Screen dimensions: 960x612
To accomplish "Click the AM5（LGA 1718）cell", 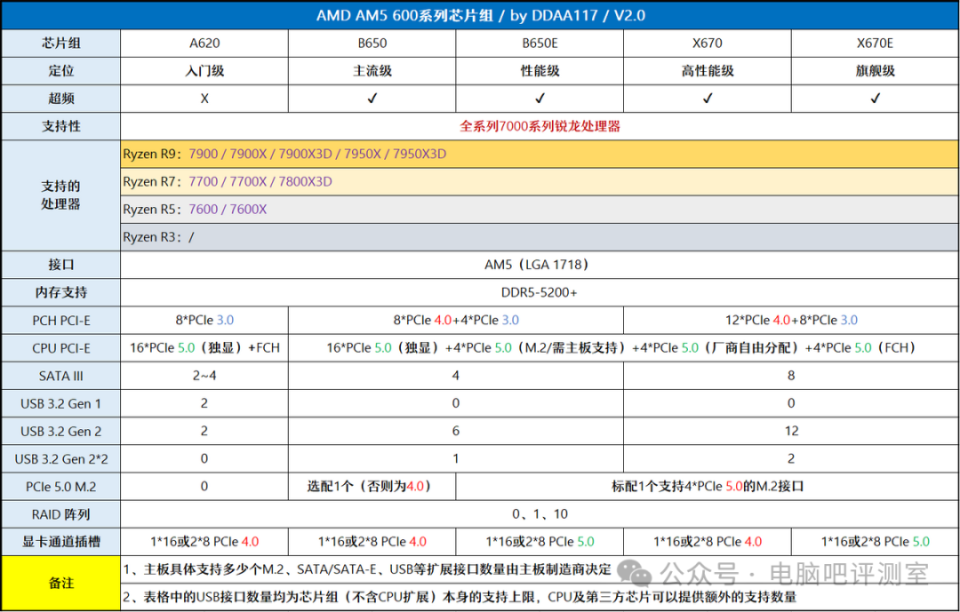I will [x=539, y=265].
